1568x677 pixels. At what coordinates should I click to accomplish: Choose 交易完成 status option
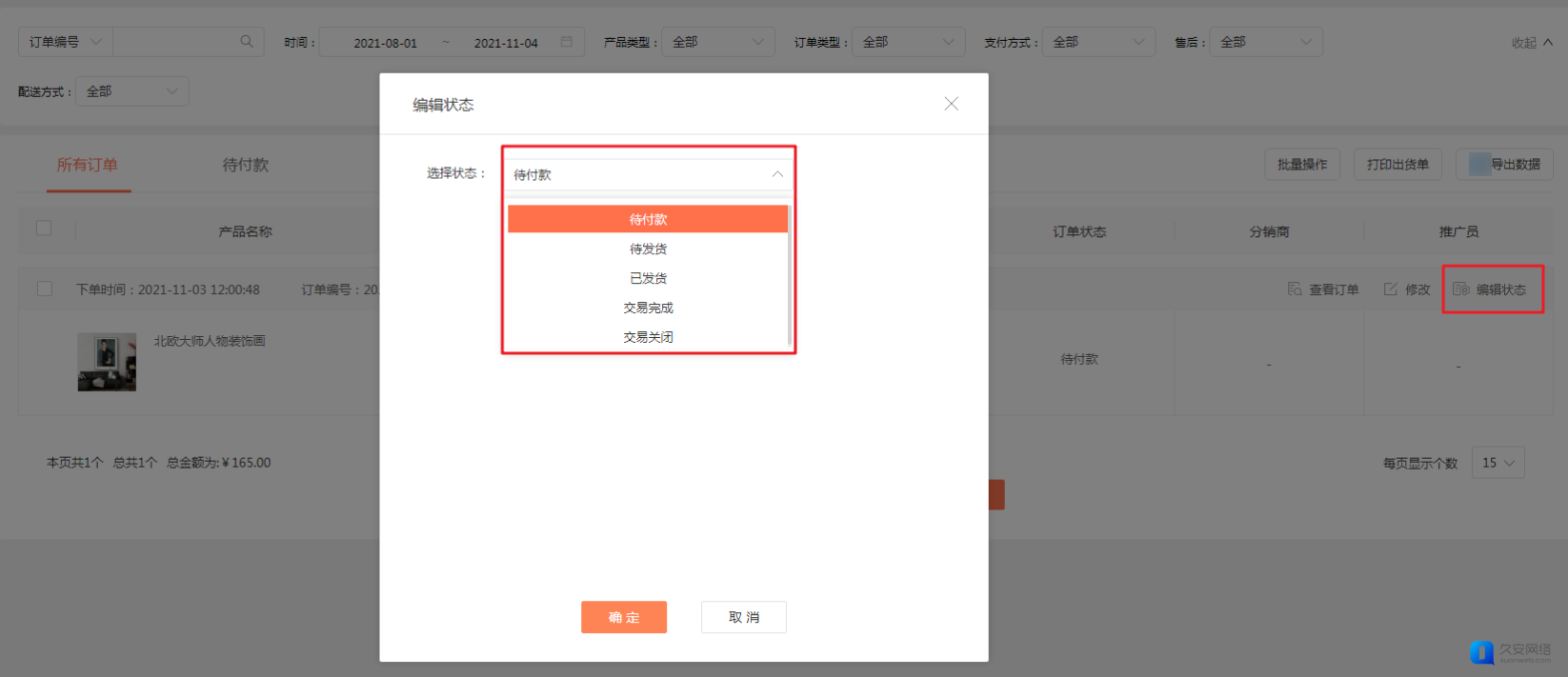(x=648, y=308)
